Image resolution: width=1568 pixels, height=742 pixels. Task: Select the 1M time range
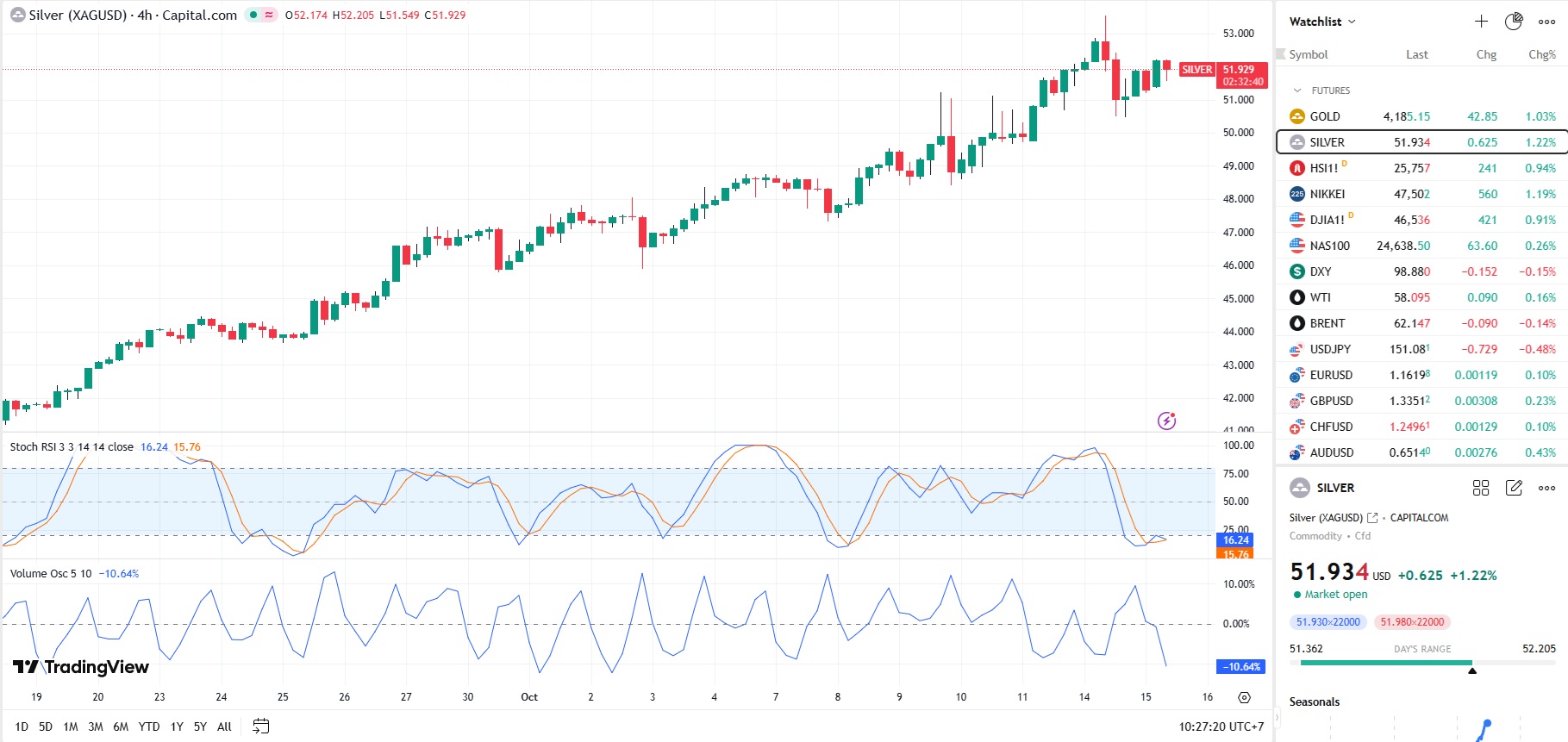click(71, 726)
